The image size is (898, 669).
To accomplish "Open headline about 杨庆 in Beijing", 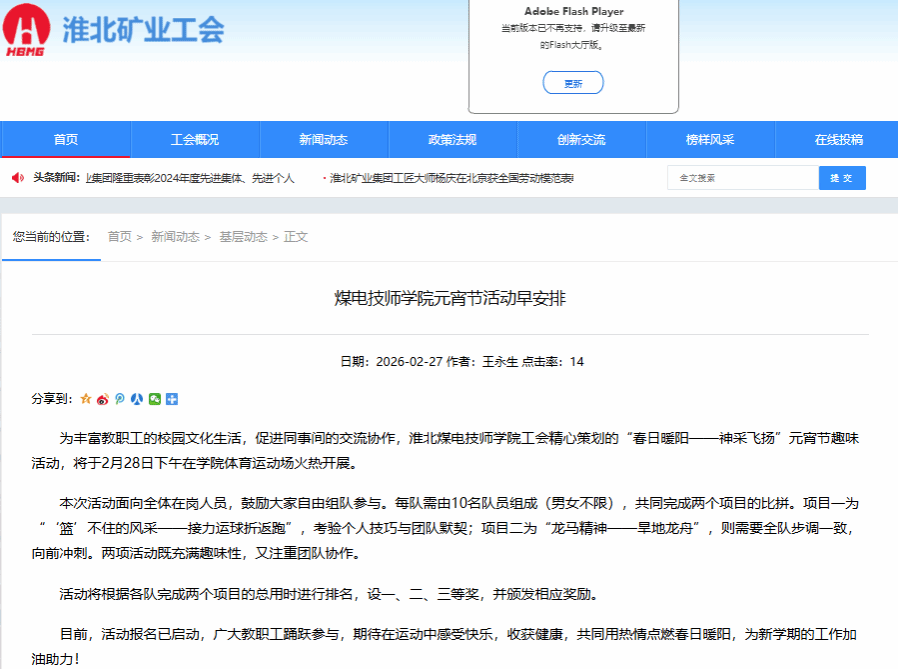I will (x=451, y=178).
